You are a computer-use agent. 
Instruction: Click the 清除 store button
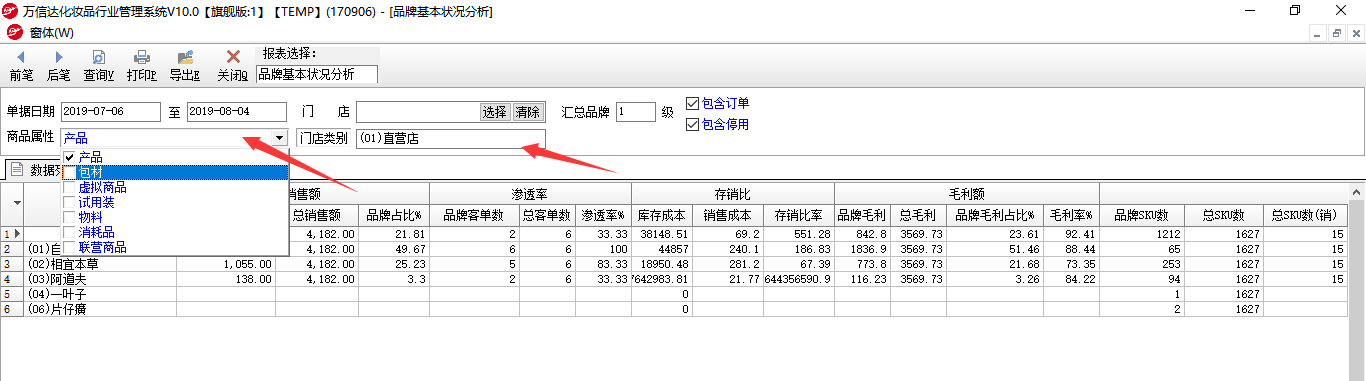coord(527,112)
